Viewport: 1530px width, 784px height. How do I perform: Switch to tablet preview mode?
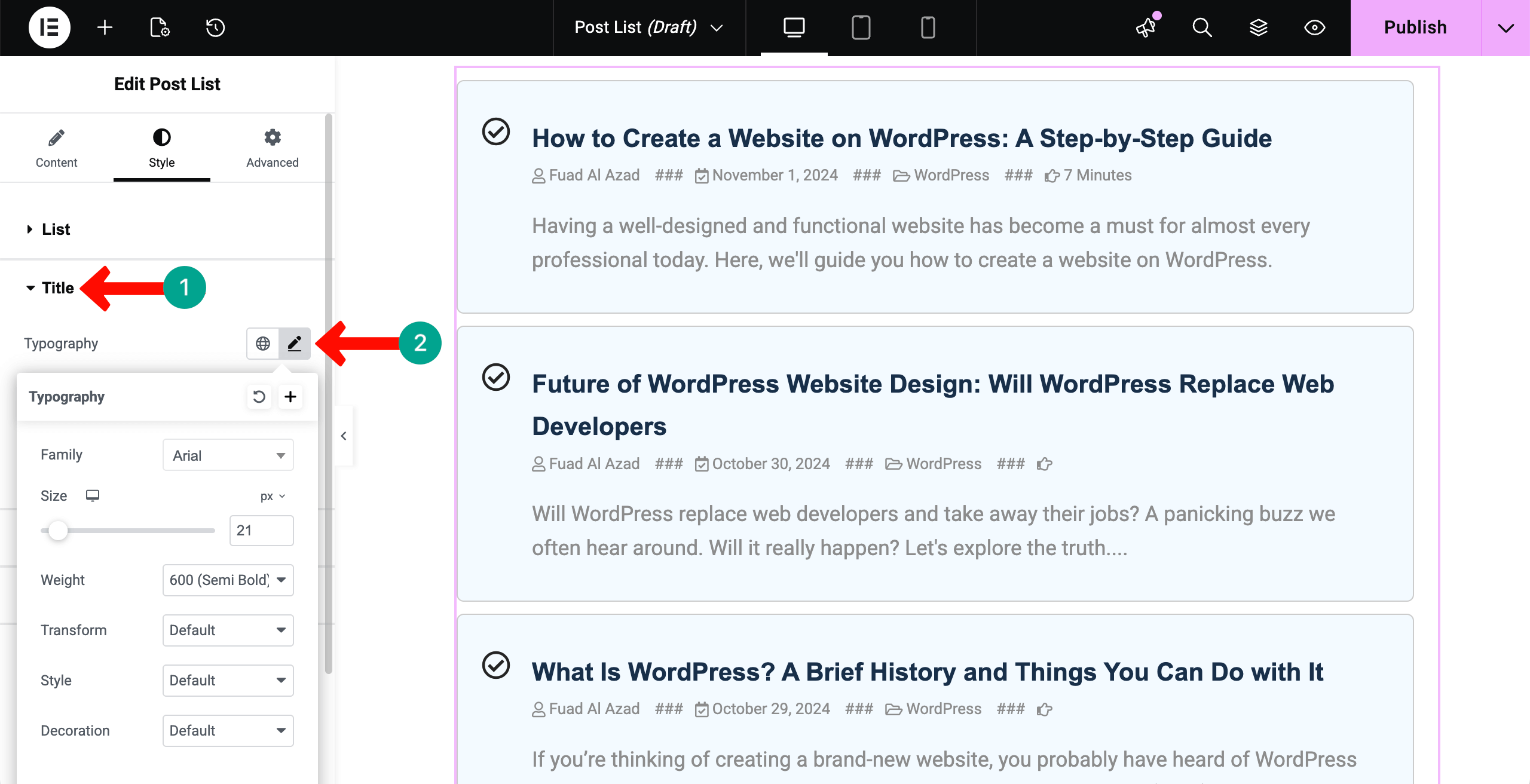pyautogui.click(x=861, y=27)
